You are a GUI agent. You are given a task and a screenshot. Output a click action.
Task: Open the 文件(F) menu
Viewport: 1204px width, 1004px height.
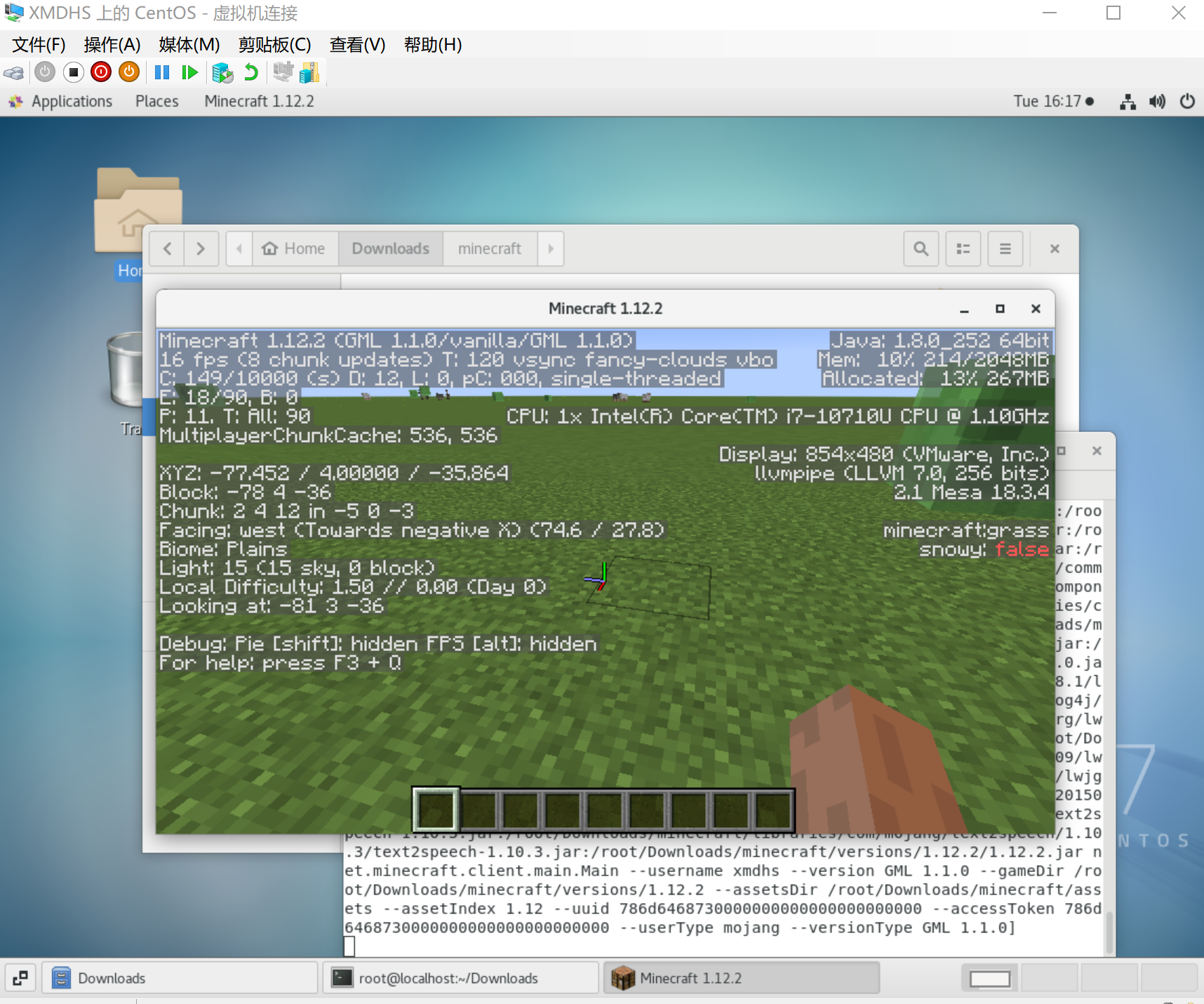(x=39, y=45)
